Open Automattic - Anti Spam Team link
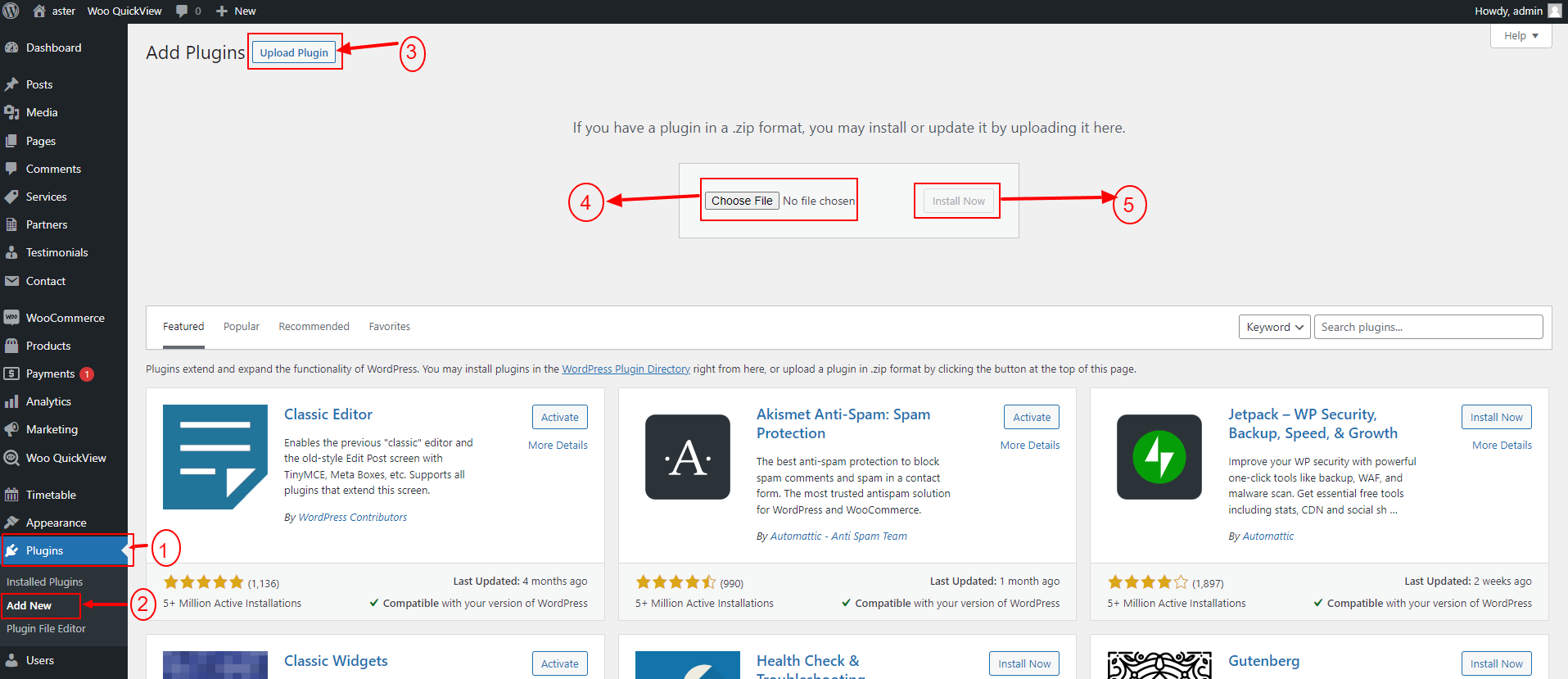Viewport: 1568px width, 679px height. (x=838, y=536)
